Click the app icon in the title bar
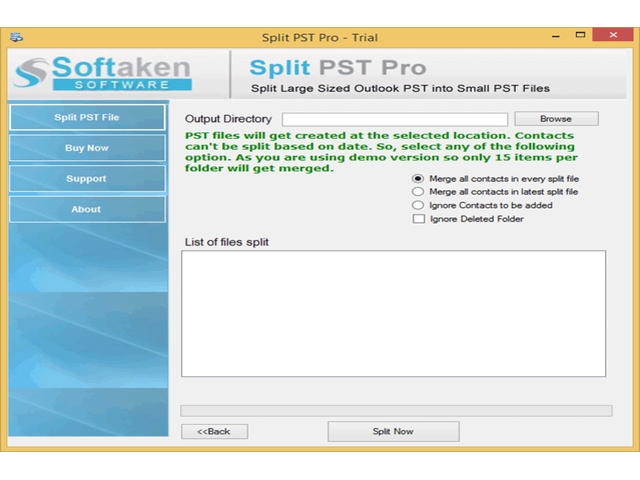The image size is (640, 480). [x=16, y=38]
